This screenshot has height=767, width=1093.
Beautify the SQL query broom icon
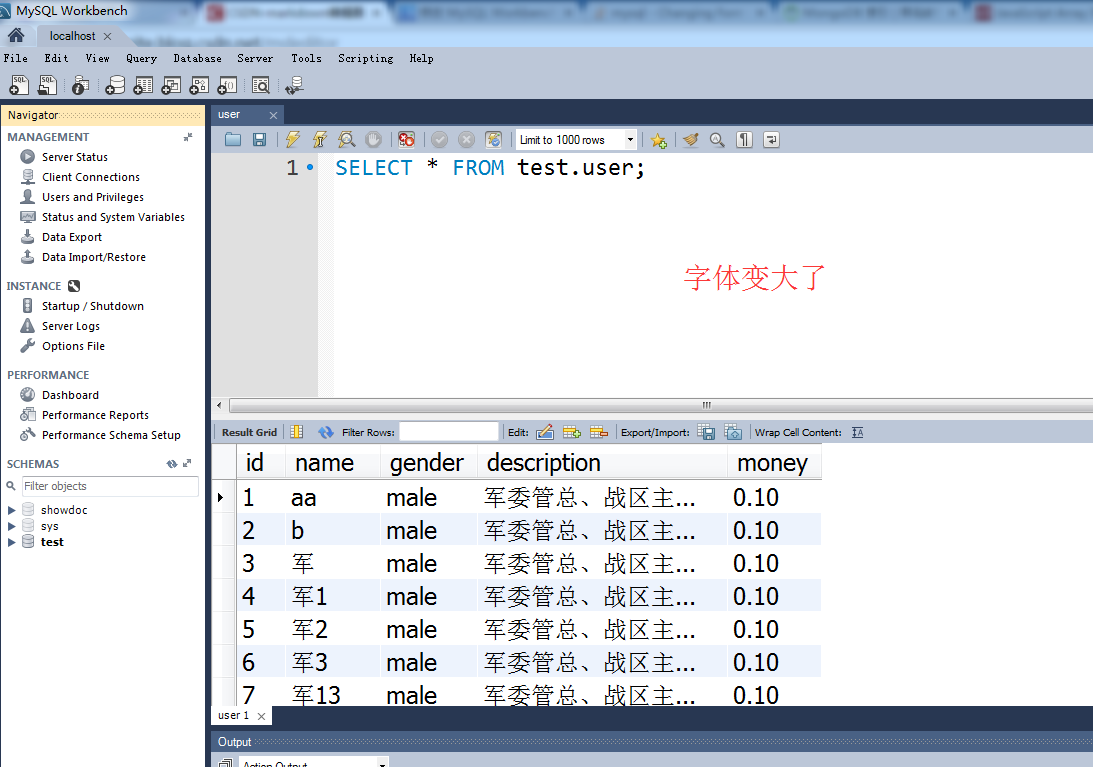tap(691, 139)
